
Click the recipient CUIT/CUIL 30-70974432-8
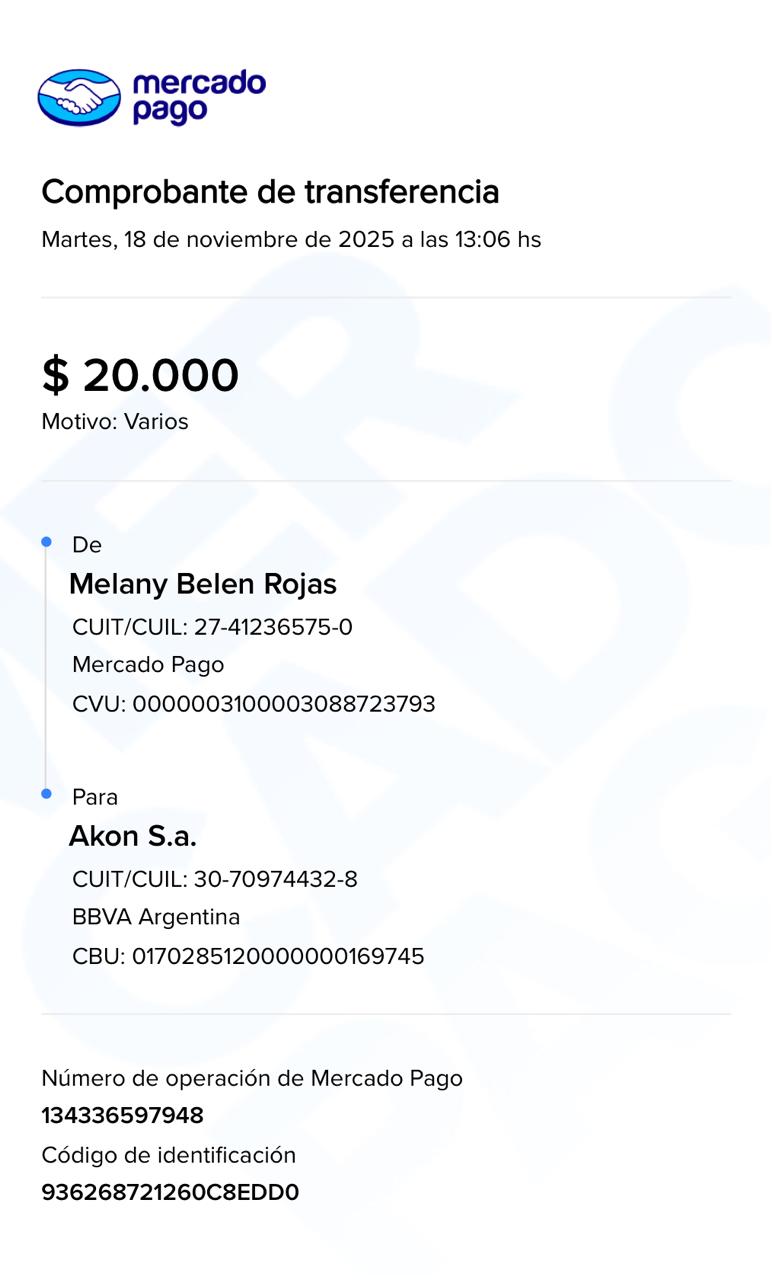[x=215, y=880]
